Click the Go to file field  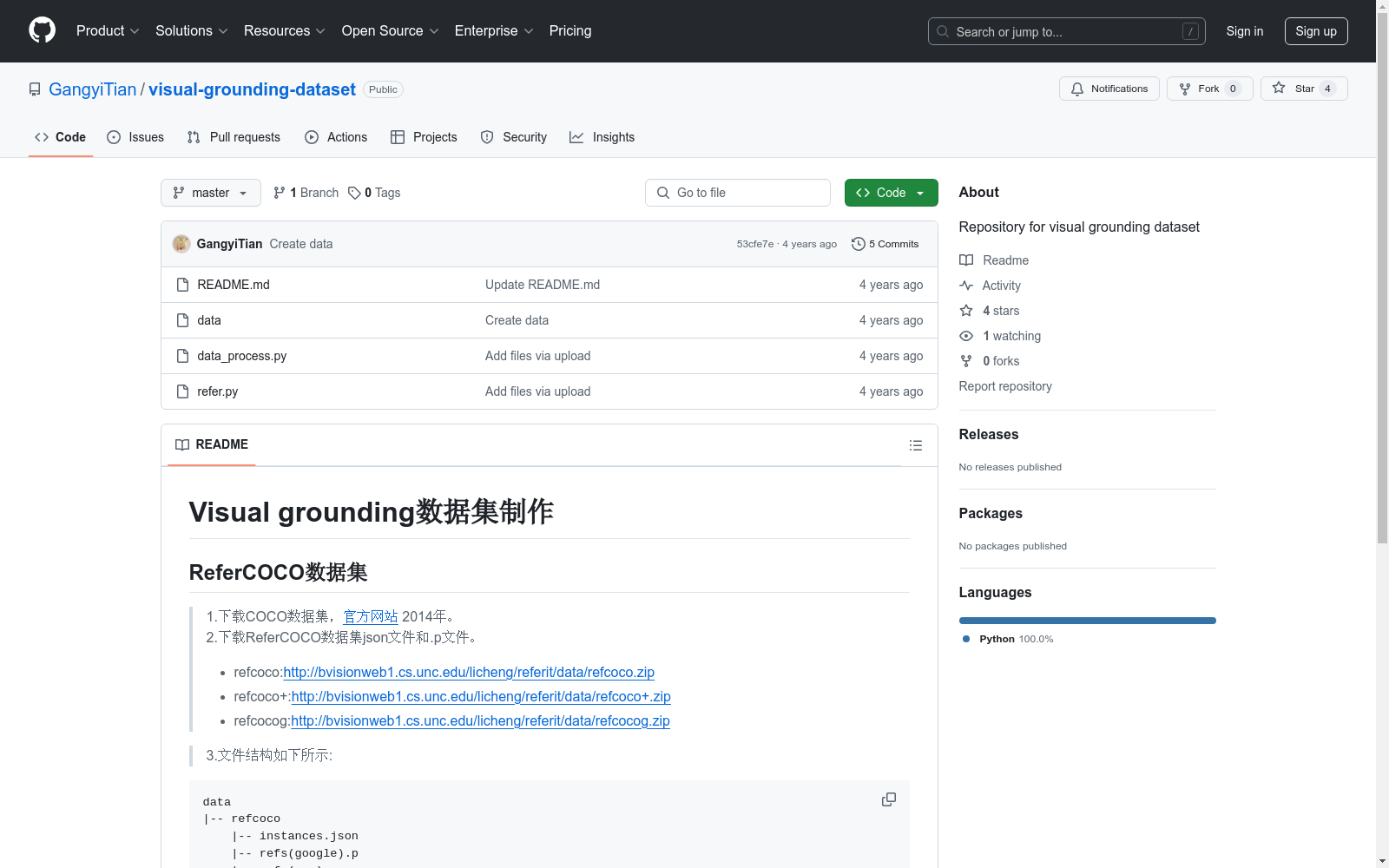pyautogui.click(x=737, y=193)
